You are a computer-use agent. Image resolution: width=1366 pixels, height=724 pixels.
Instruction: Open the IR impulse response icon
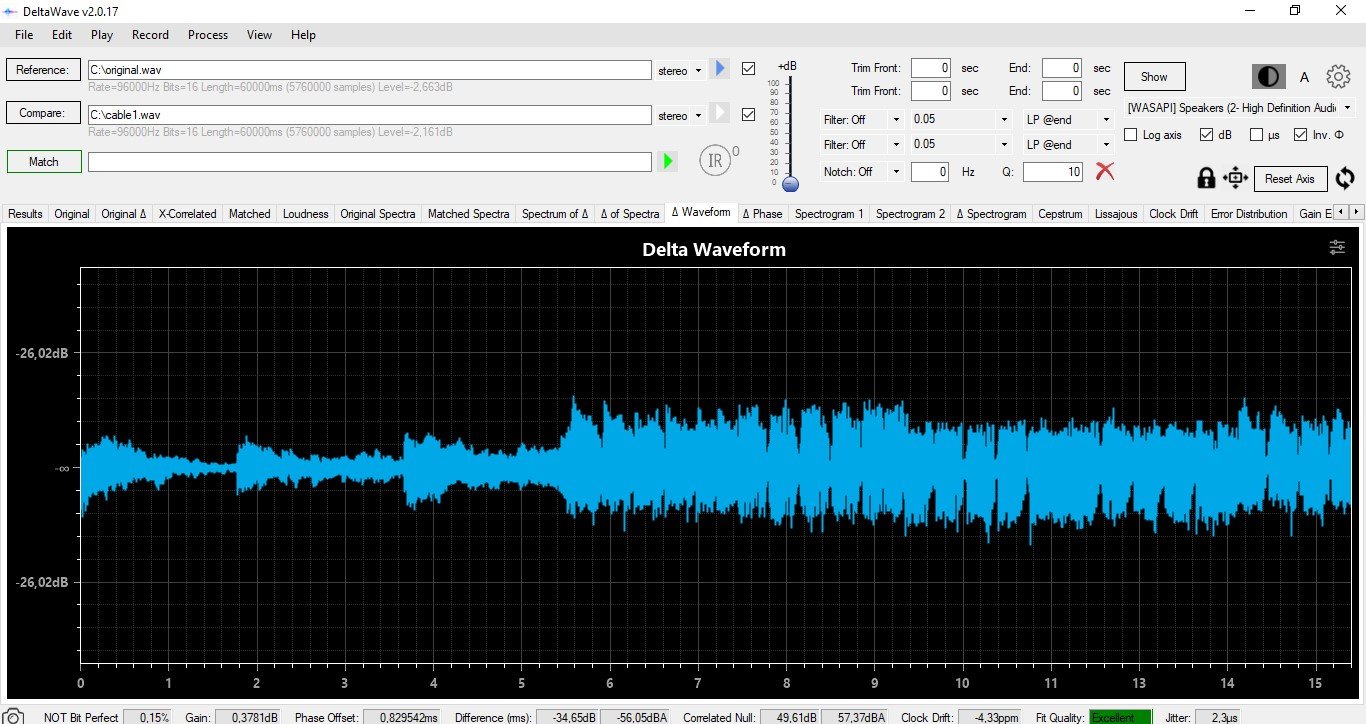point(715,160)
